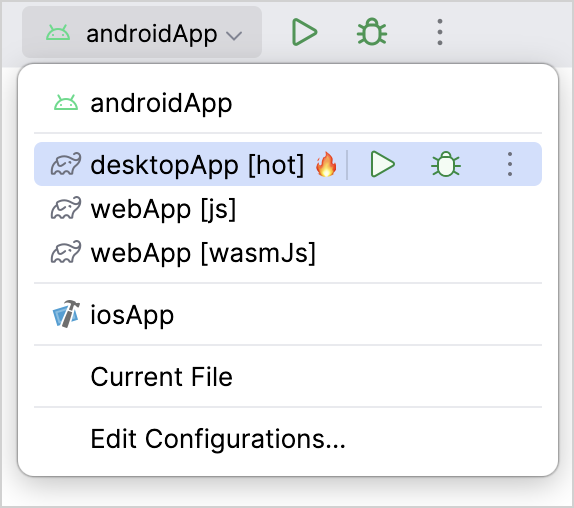The image size is (574, 508).
Task: Click the Gradle elephant icon beside desktopApp [hot]
Action: pyautogui.click(x=66, y=164)
